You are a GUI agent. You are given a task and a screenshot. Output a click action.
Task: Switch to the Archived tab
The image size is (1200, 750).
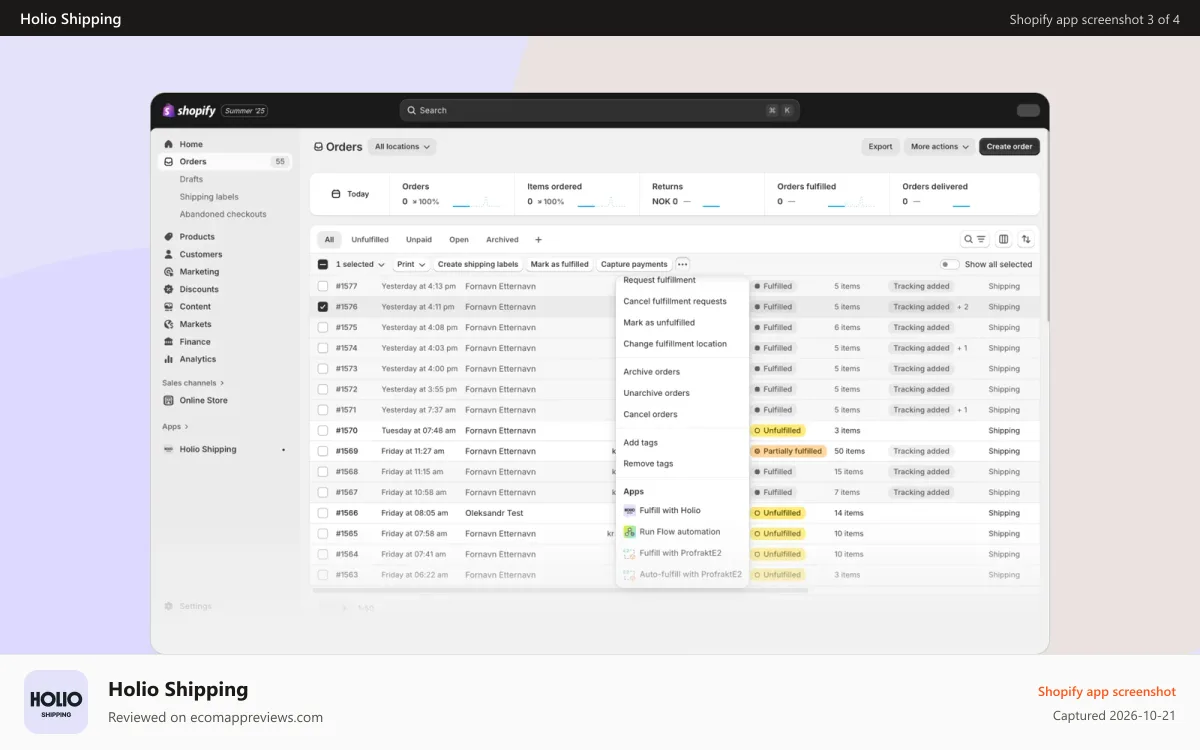pyautogui.click(x=502, y=240)
